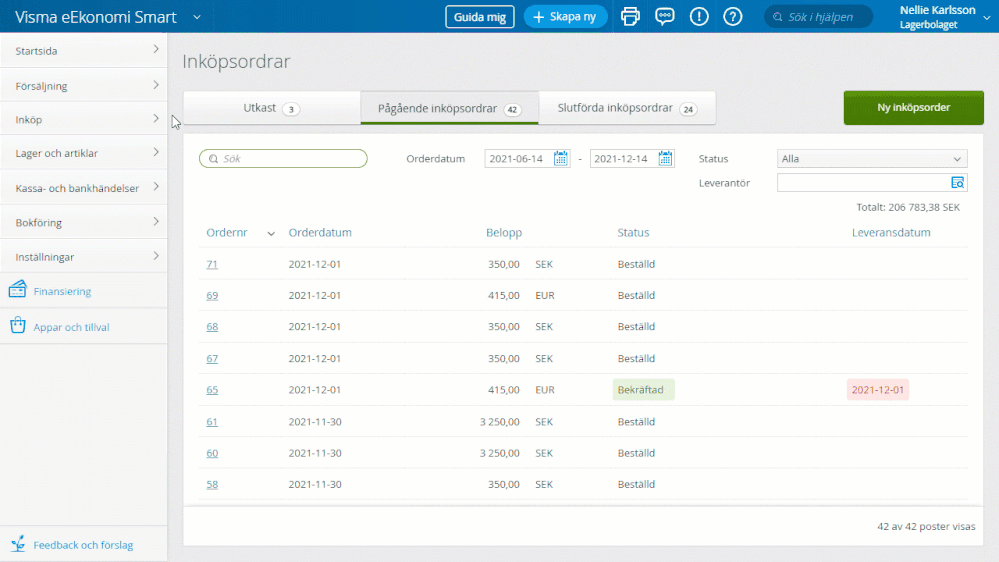The width and height of the screenshot is (999, 562).
Task: Switch to Slutförda inköpsordrar tab
Action: click(627, 108)
